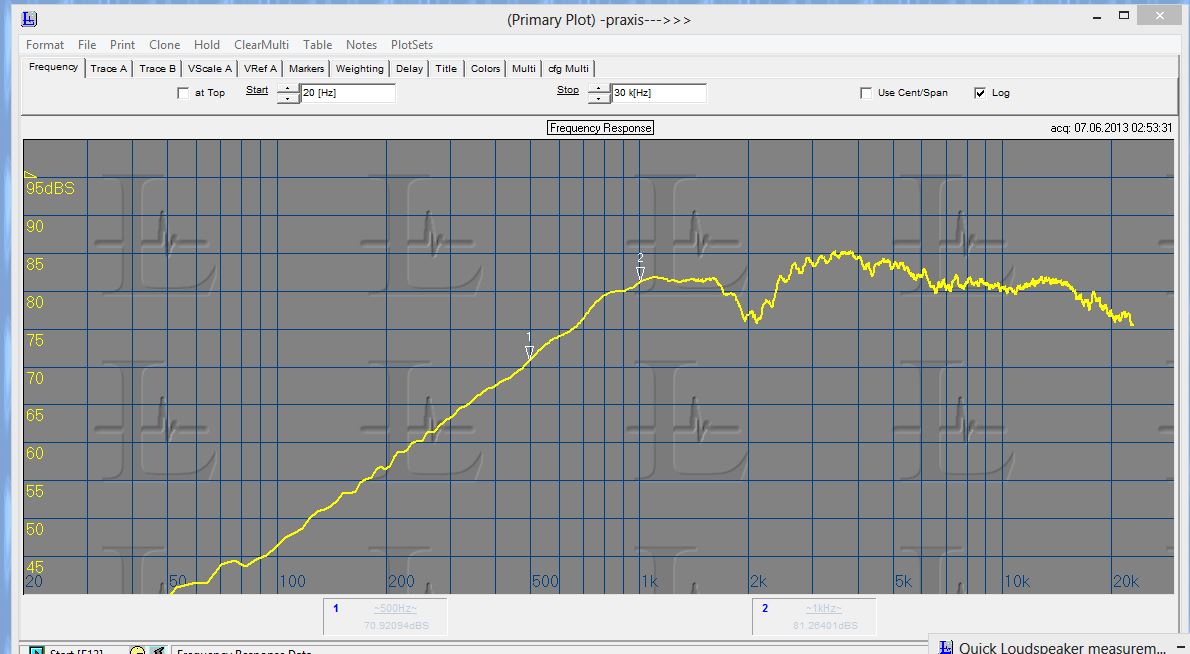This screenshot has height=654, width=1190.
Task: Open the Print menu
Action: tap(122, 45)
